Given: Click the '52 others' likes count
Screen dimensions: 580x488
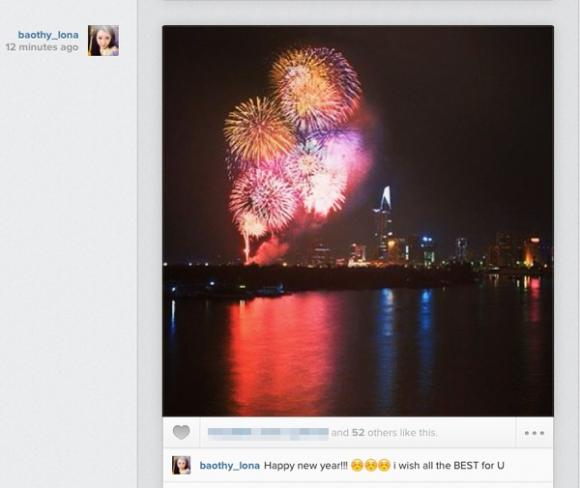Looking at the screenshot, I should point(358,433).
